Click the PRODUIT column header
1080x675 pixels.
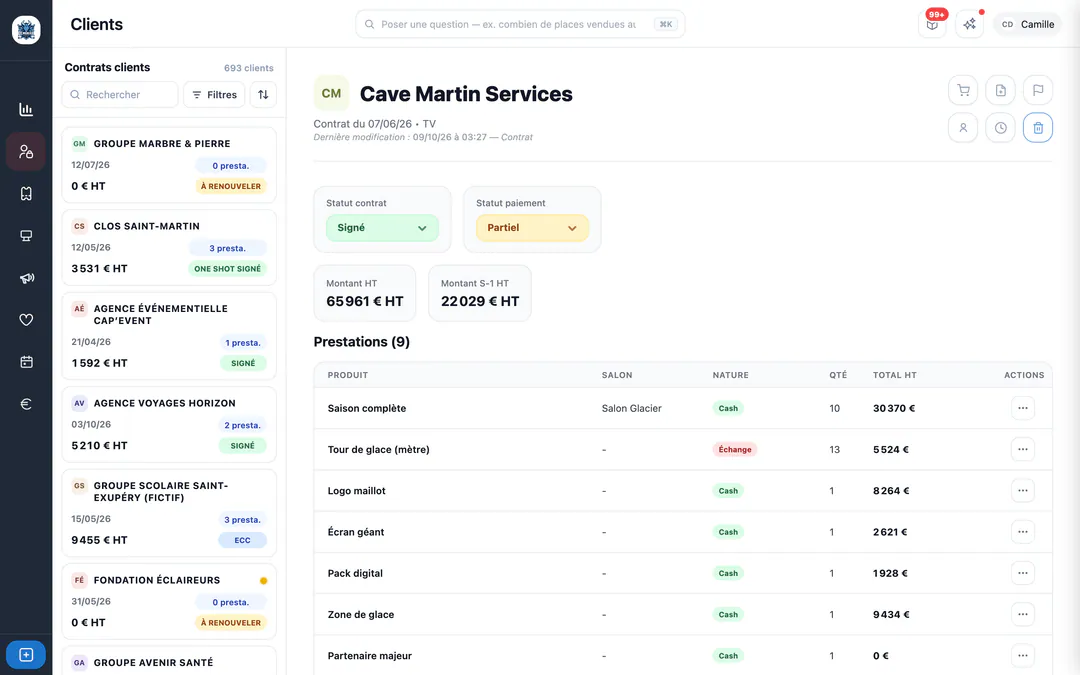tap(348, 375)
